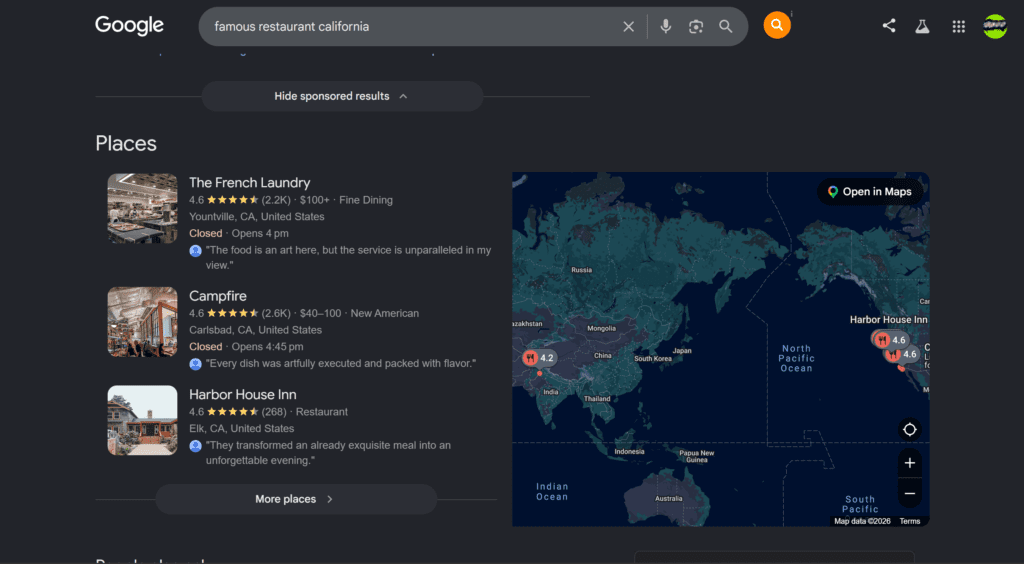Open the Harbor House Inn listing title
Viewport: 1024px width, 564px height.
click(x=242, y=395)
